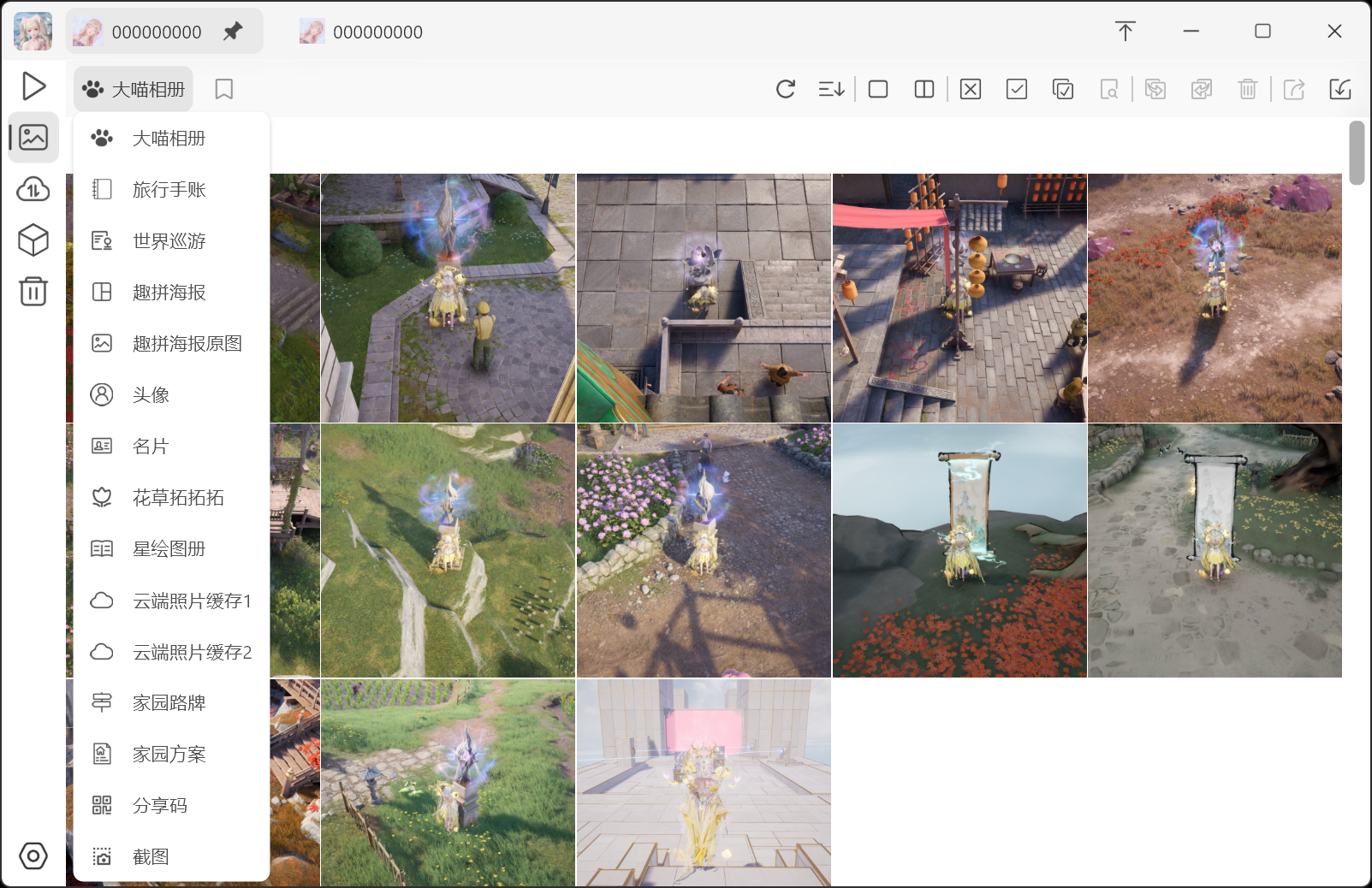Click the import arrow icon in toolbar
This screenshot has width=1372, height=888.
coord(1340,89)
